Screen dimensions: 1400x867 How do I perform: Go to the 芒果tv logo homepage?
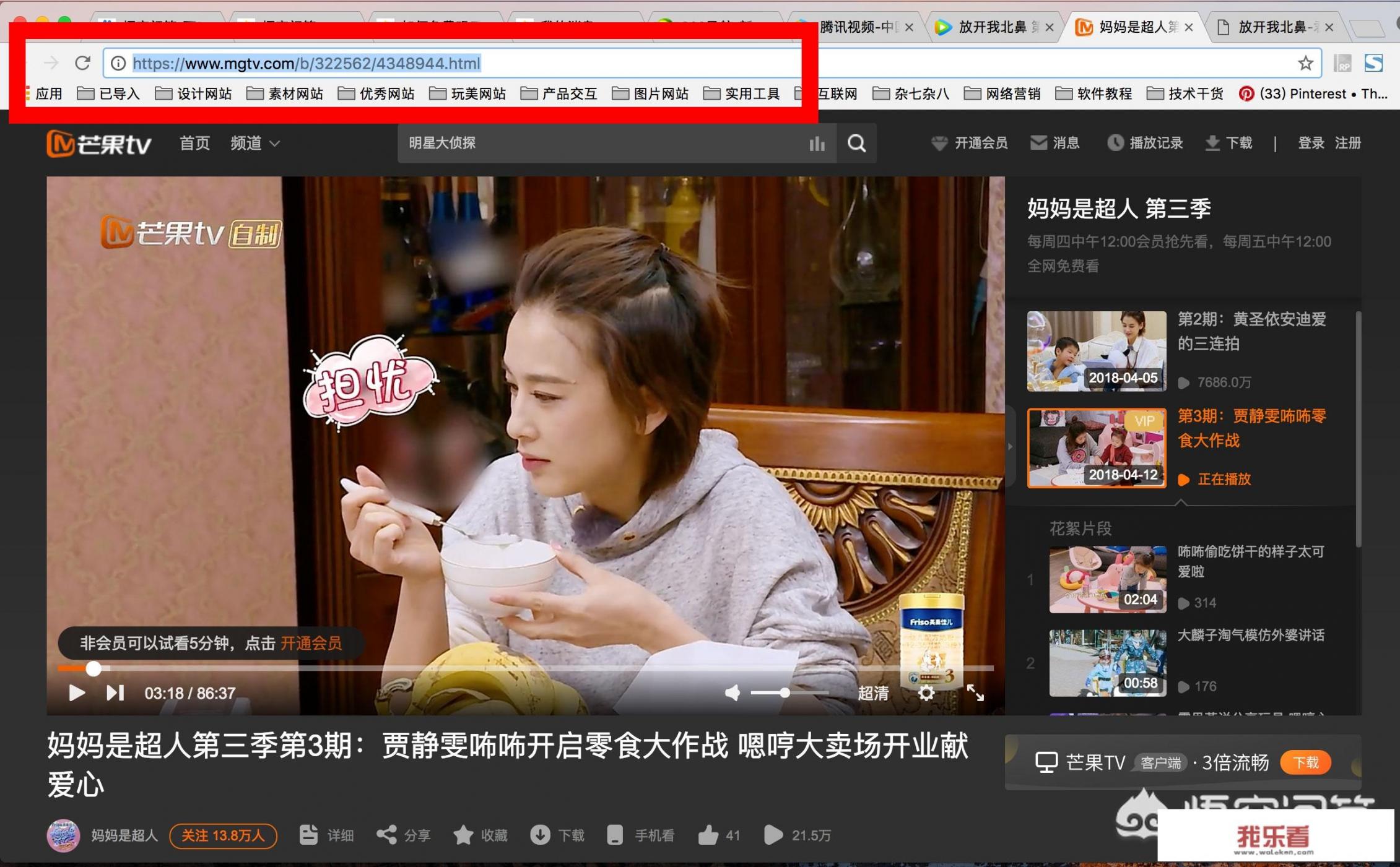(99, 143)
